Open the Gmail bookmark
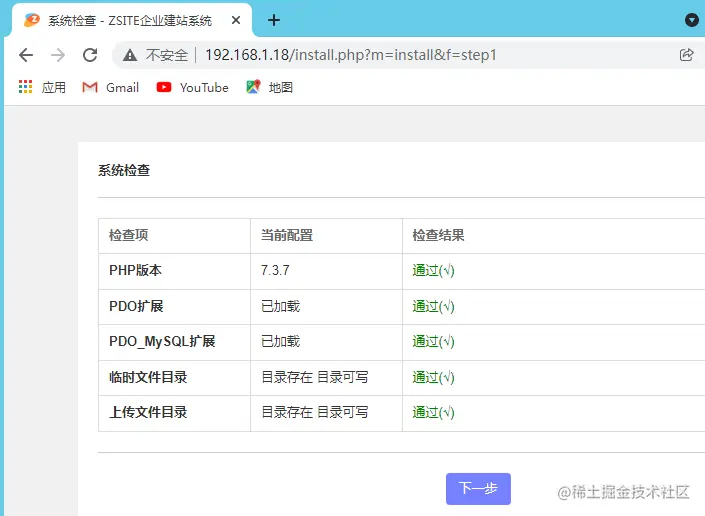 (x=111, y=87)
